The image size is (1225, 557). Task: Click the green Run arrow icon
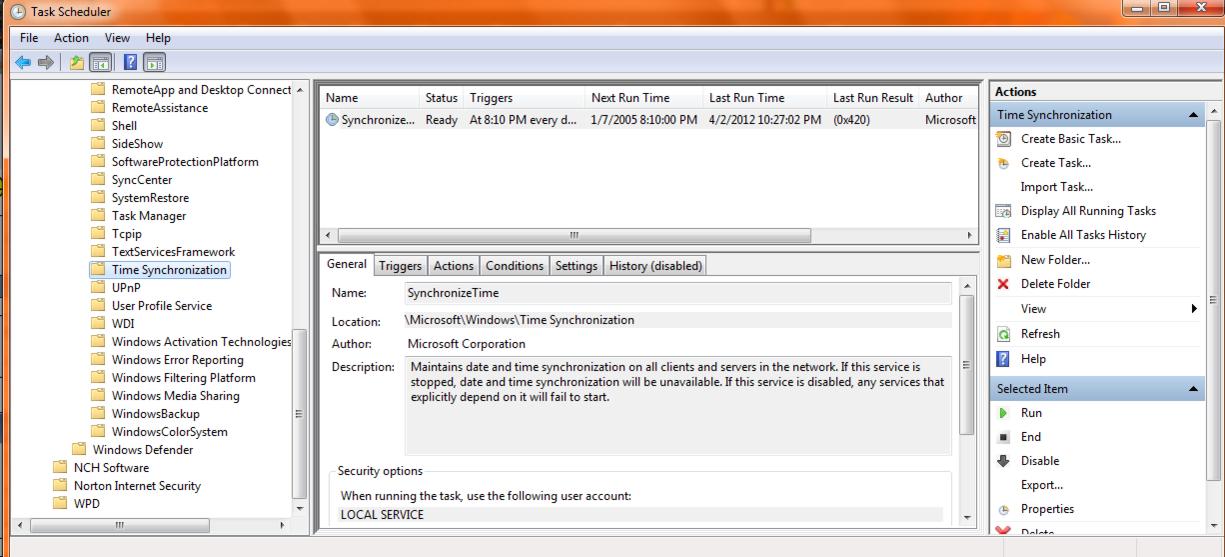(1004, 413)
